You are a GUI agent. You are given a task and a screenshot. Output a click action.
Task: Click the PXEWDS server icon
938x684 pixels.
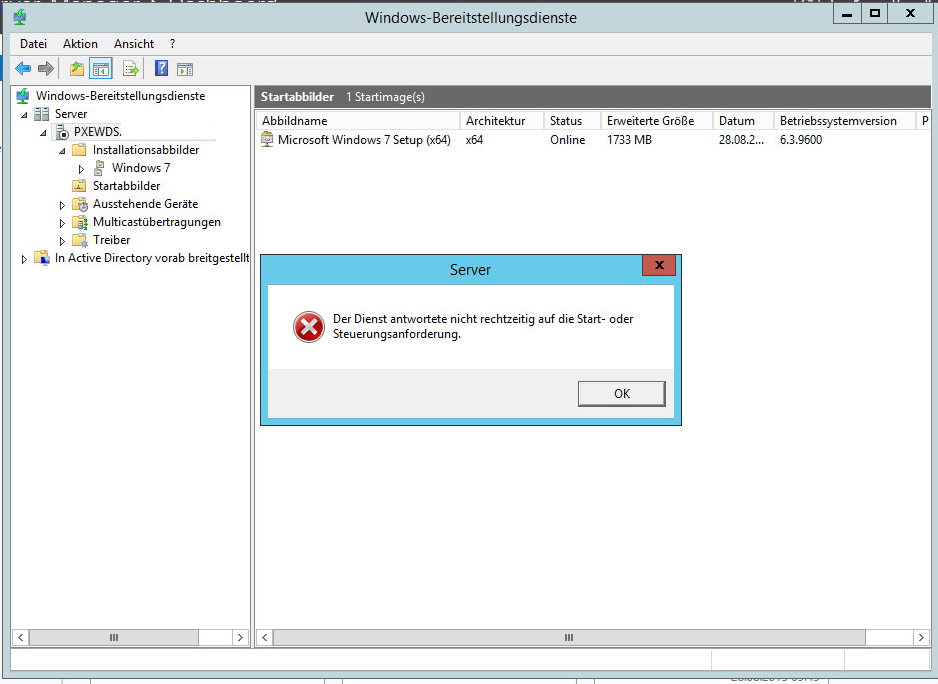pos(62,132)
